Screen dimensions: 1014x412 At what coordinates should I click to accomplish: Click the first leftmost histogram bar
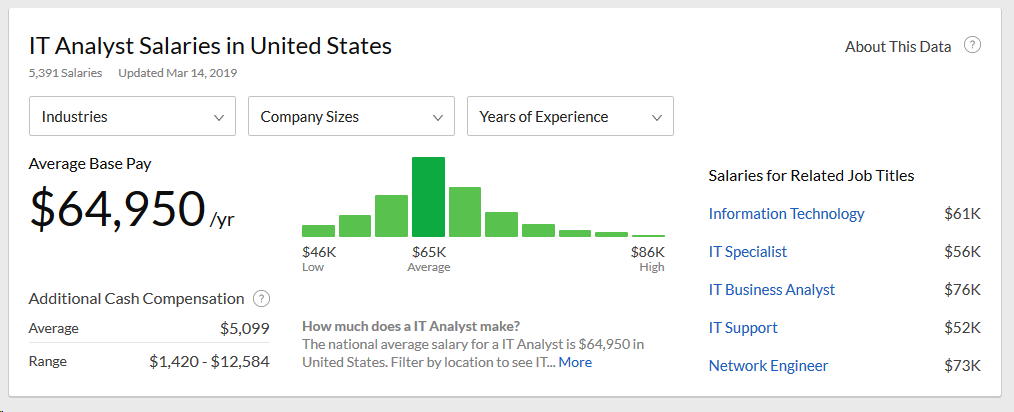point(318,230)
